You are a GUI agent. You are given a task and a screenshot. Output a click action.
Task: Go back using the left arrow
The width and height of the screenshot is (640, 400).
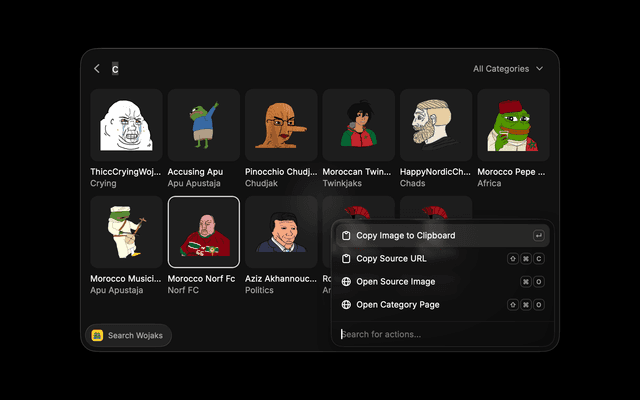click(97, 69)
